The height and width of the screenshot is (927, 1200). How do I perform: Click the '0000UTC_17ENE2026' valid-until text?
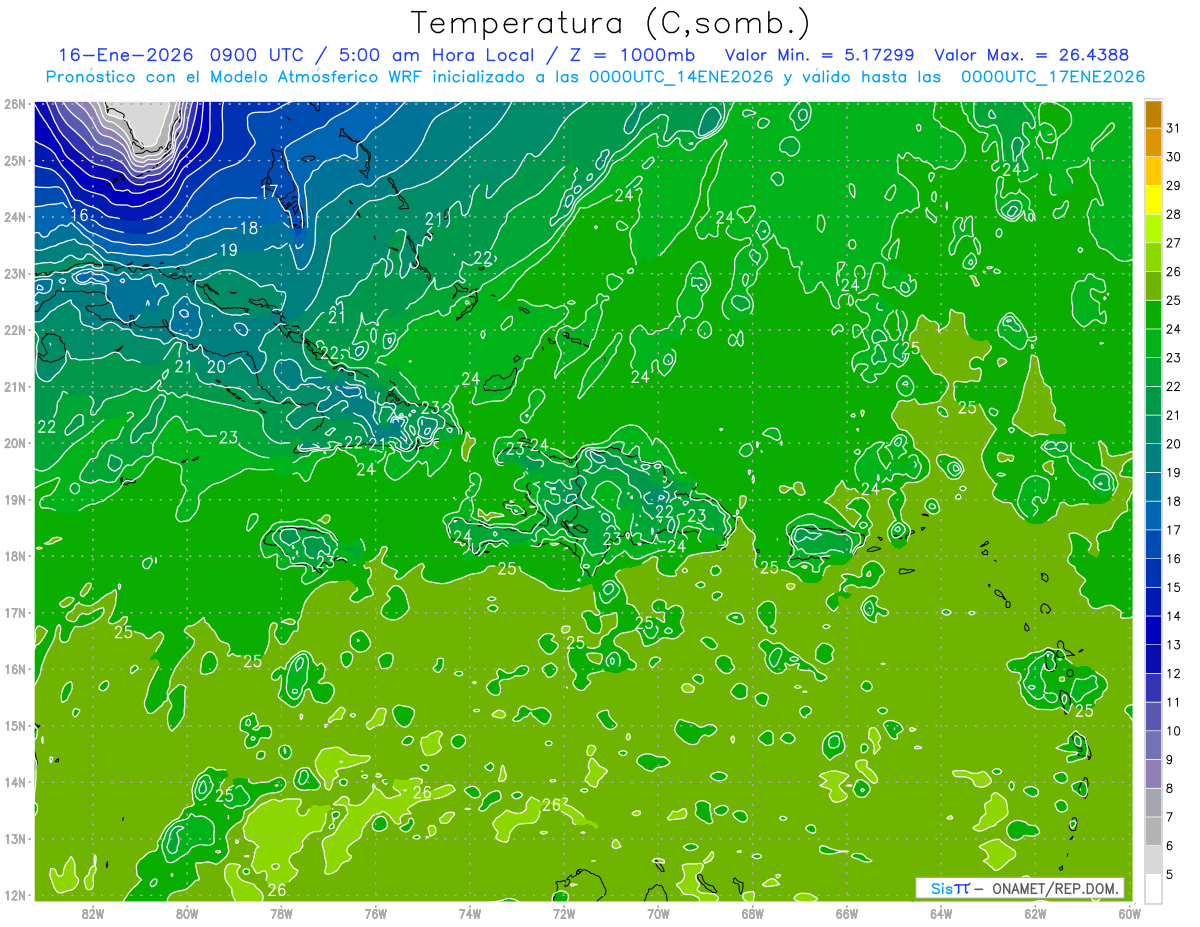point(1052,76)
